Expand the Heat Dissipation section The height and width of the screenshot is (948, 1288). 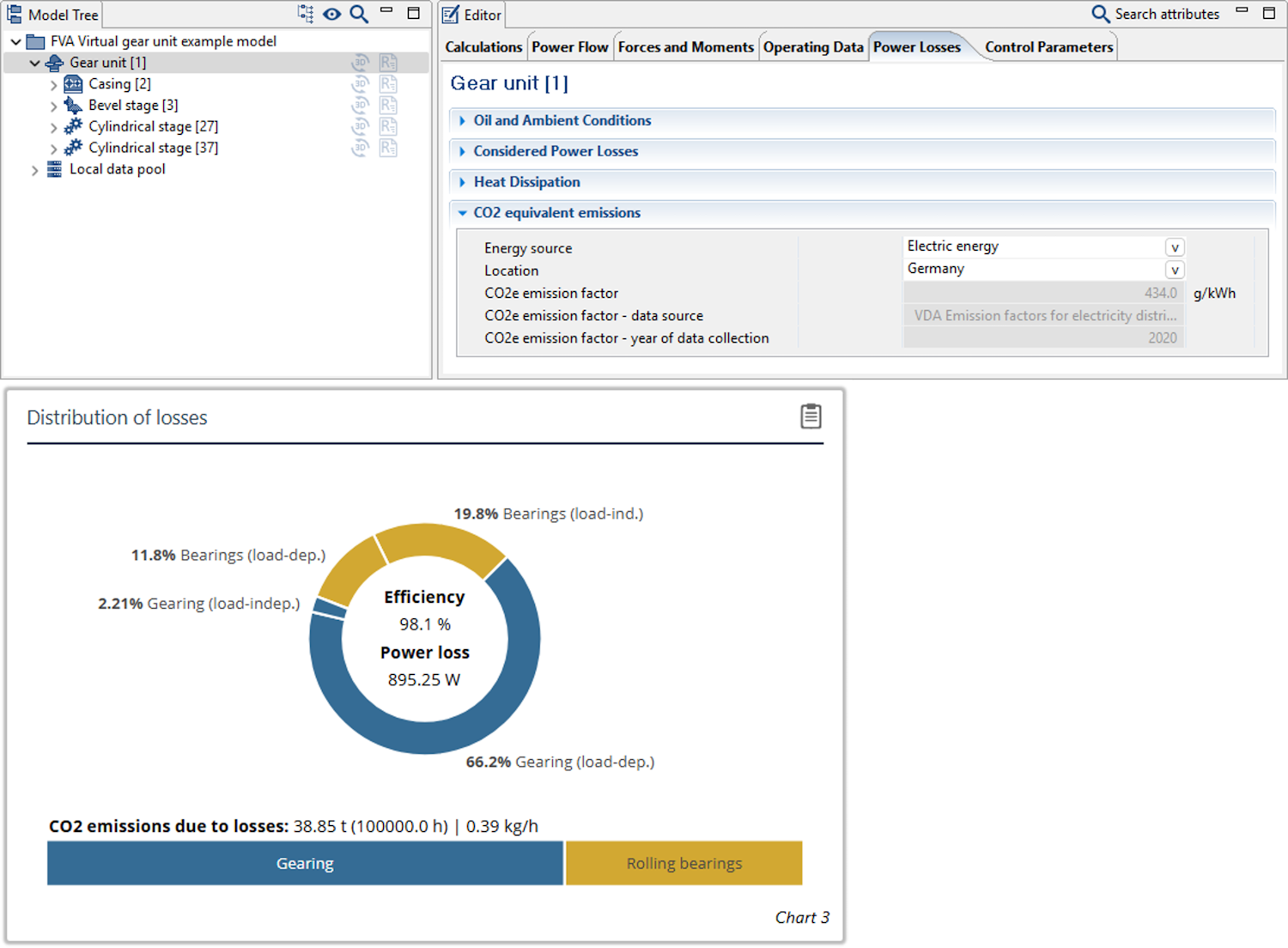(x=463, y=182)
